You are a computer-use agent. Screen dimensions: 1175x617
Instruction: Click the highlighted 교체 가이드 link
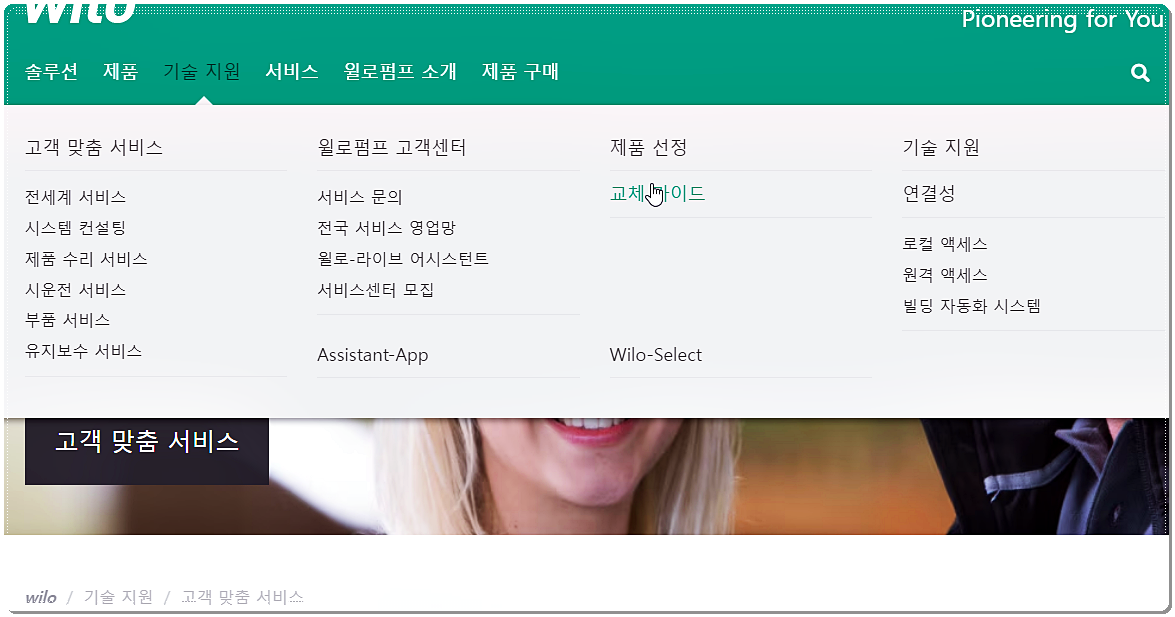click(659, 194)
